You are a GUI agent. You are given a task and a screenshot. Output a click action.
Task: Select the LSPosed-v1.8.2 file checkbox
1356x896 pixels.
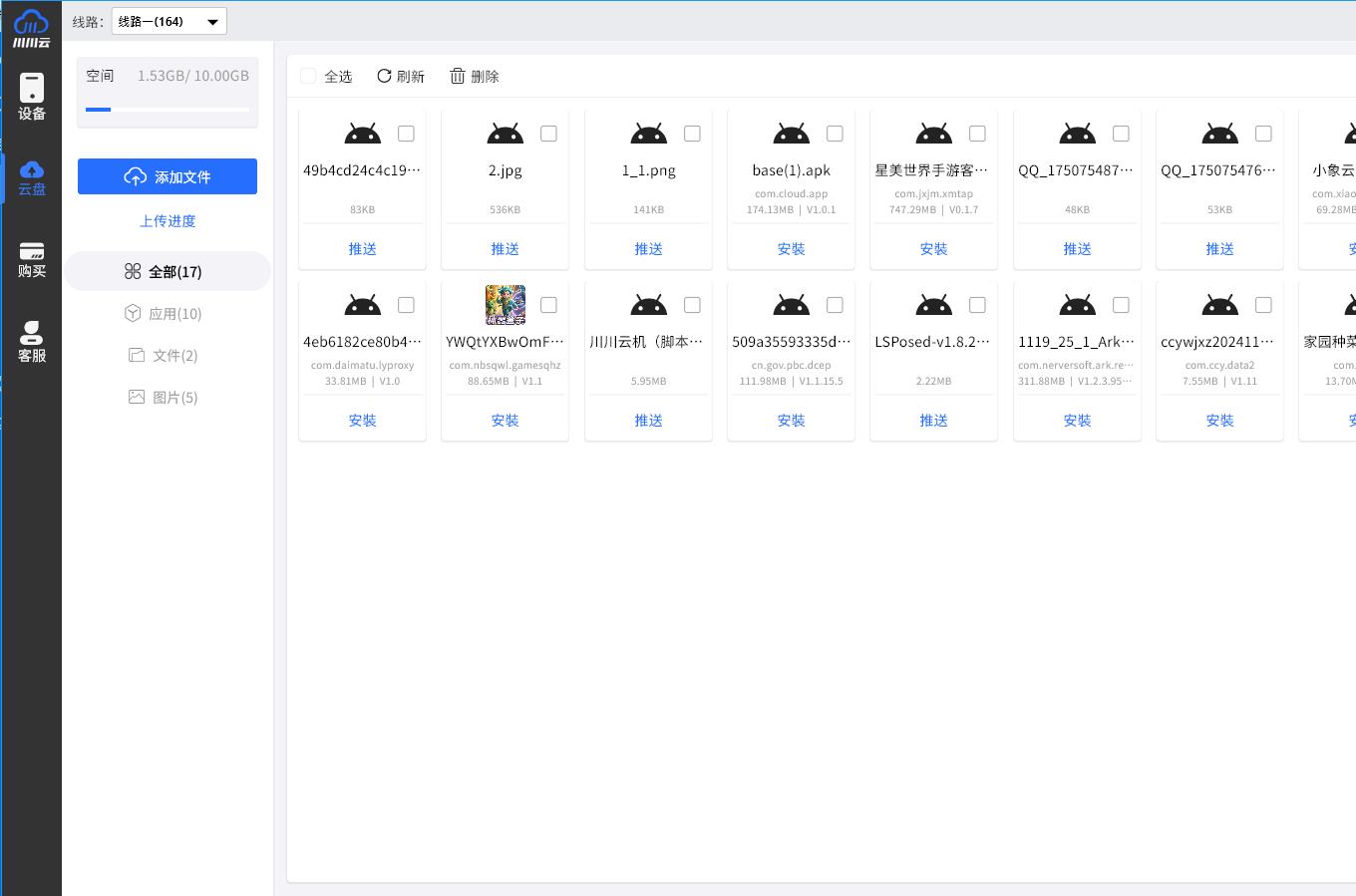(977, 305)
